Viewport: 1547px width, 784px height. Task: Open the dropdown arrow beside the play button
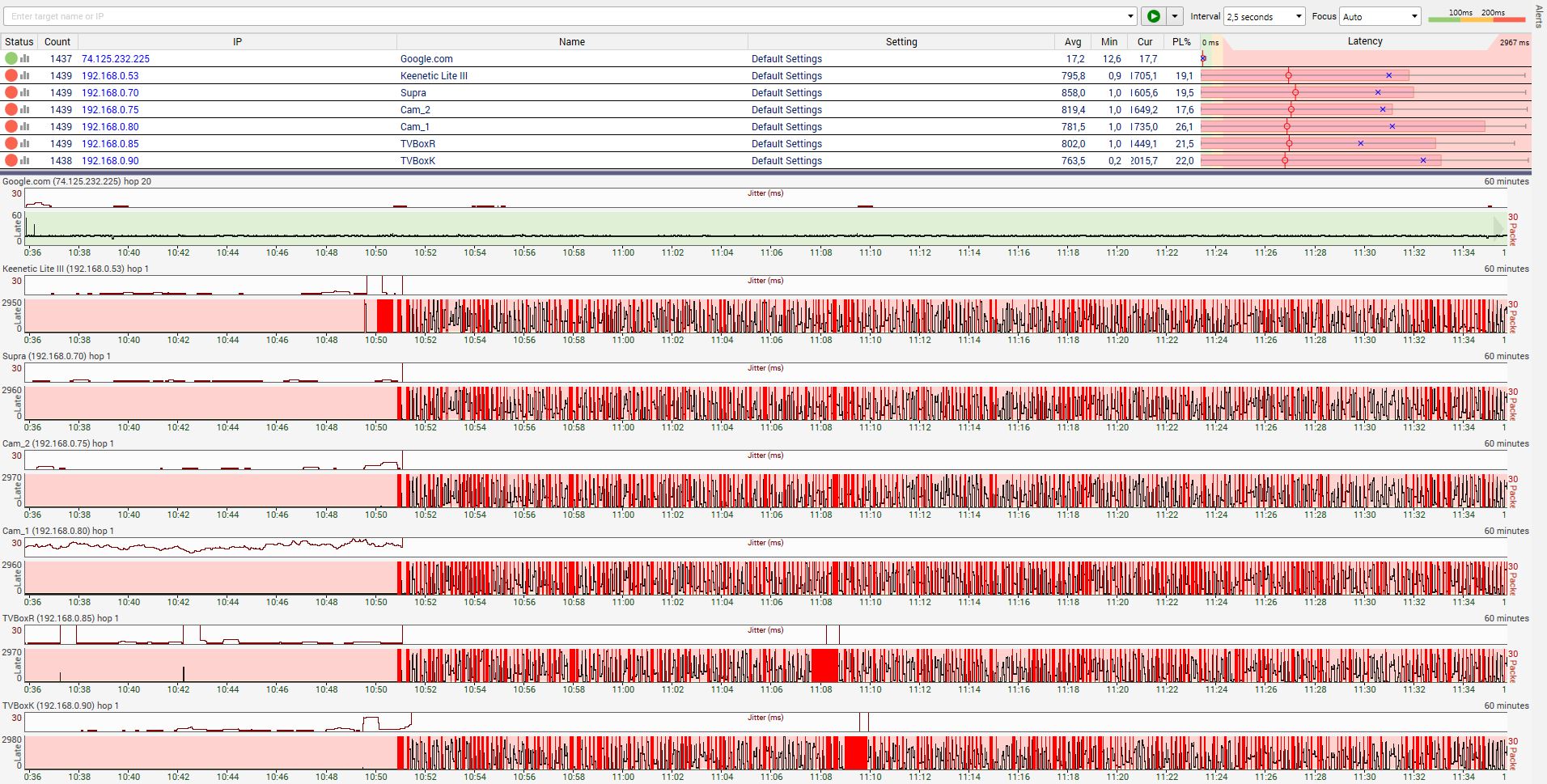[1174, 16]
